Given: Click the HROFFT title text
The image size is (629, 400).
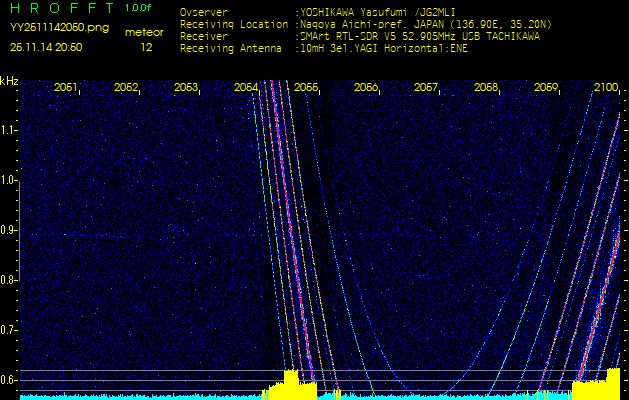Looking at the screenshot, I should click(60, 9).
